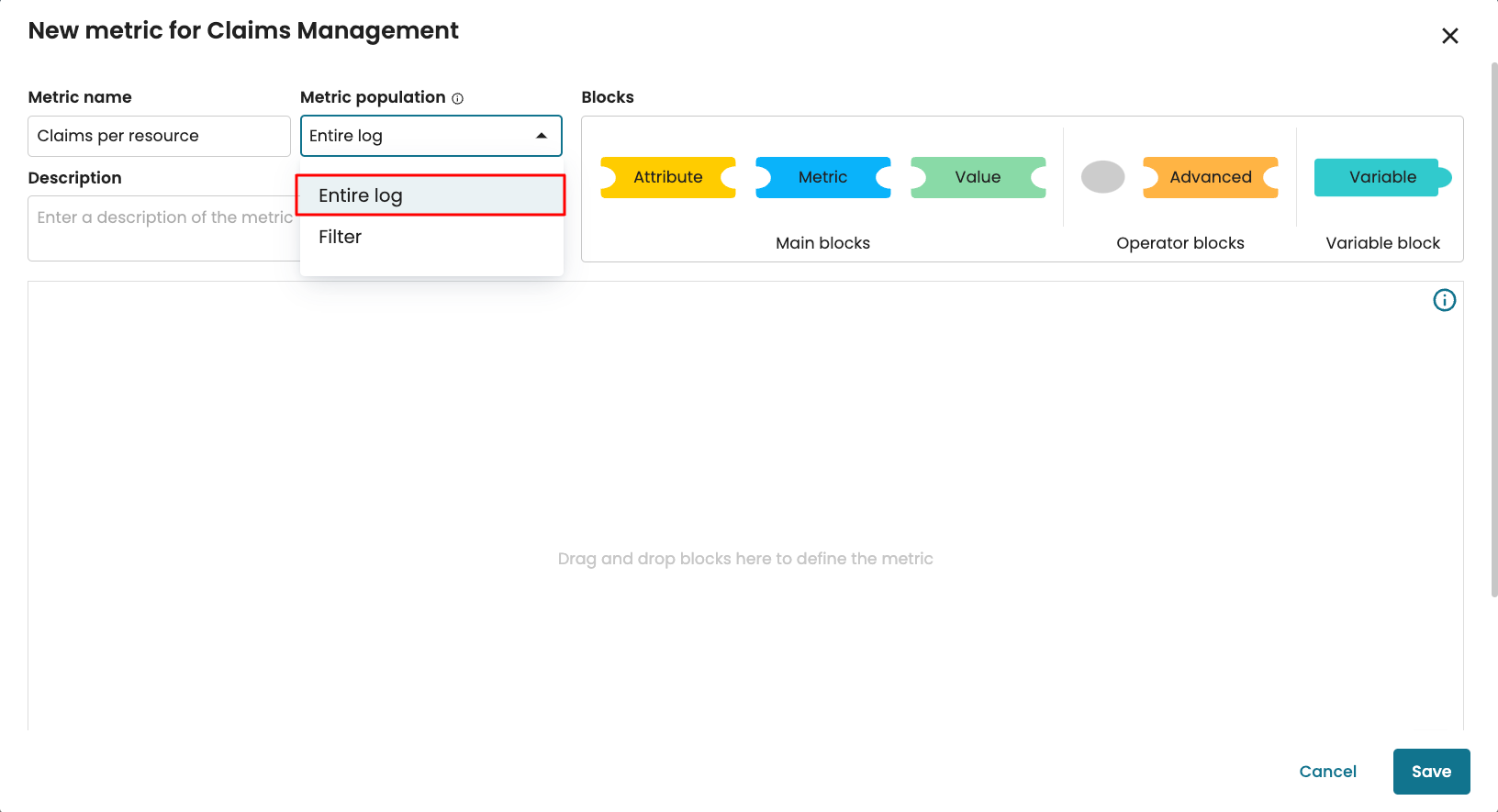Select the yellow Attribute block

pos(667,177)
